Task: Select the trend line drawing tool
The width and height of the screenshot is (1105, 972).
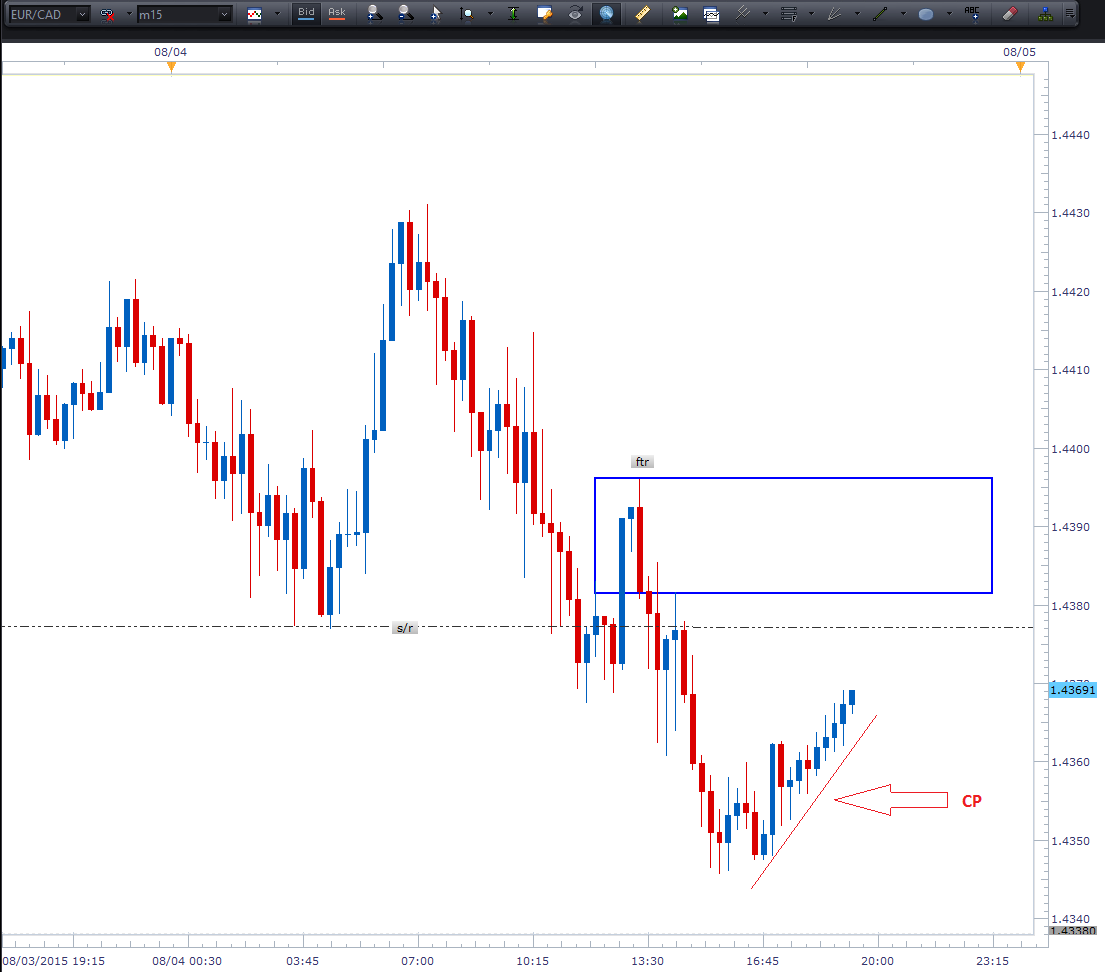Action: click(x=880, y=14)
